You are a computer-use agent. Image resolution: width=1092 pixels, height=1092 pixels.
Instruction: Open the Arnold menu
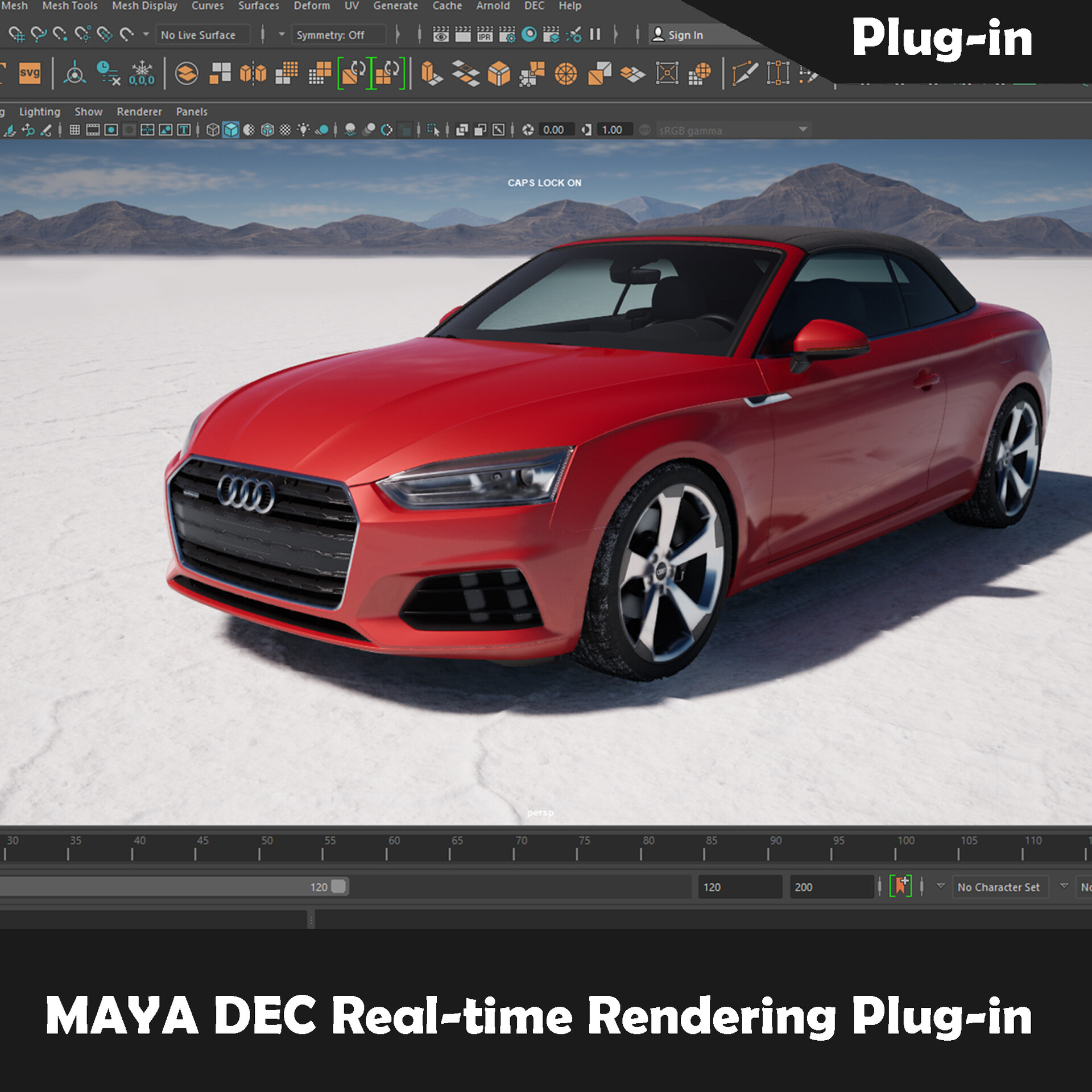pos(493,6)
